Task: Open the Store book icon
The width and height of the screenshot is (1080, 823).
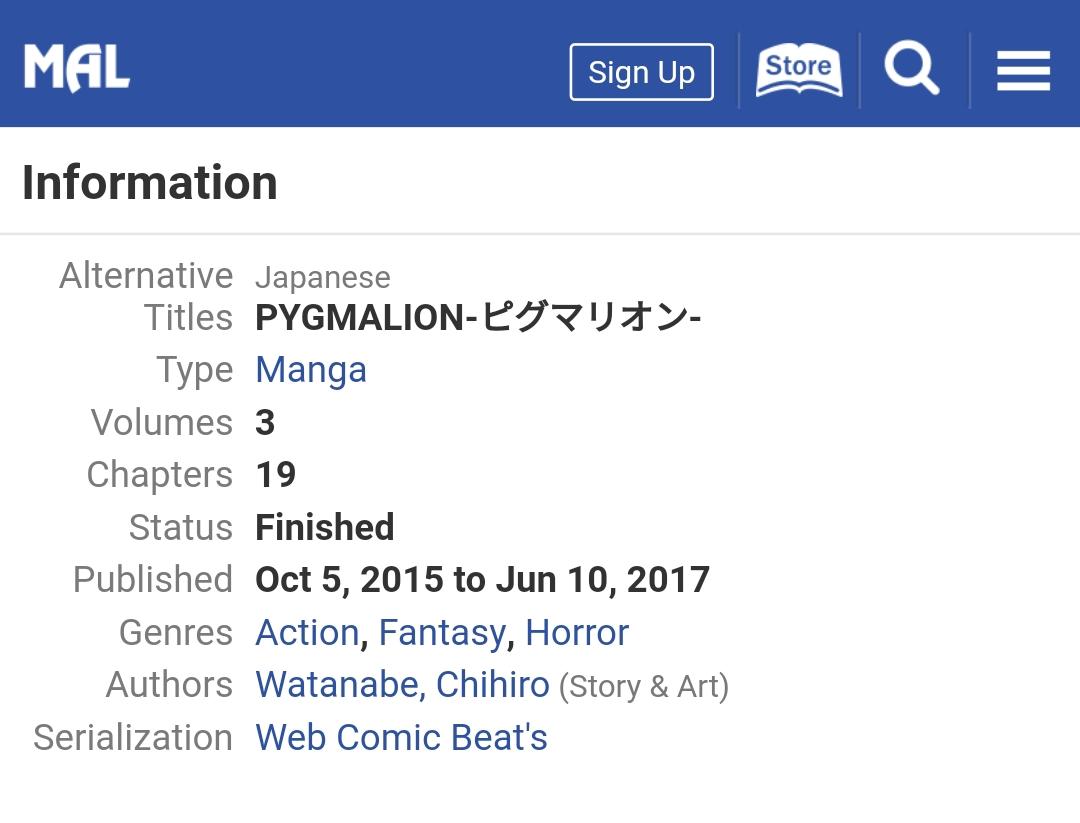Action: (799, 70)
